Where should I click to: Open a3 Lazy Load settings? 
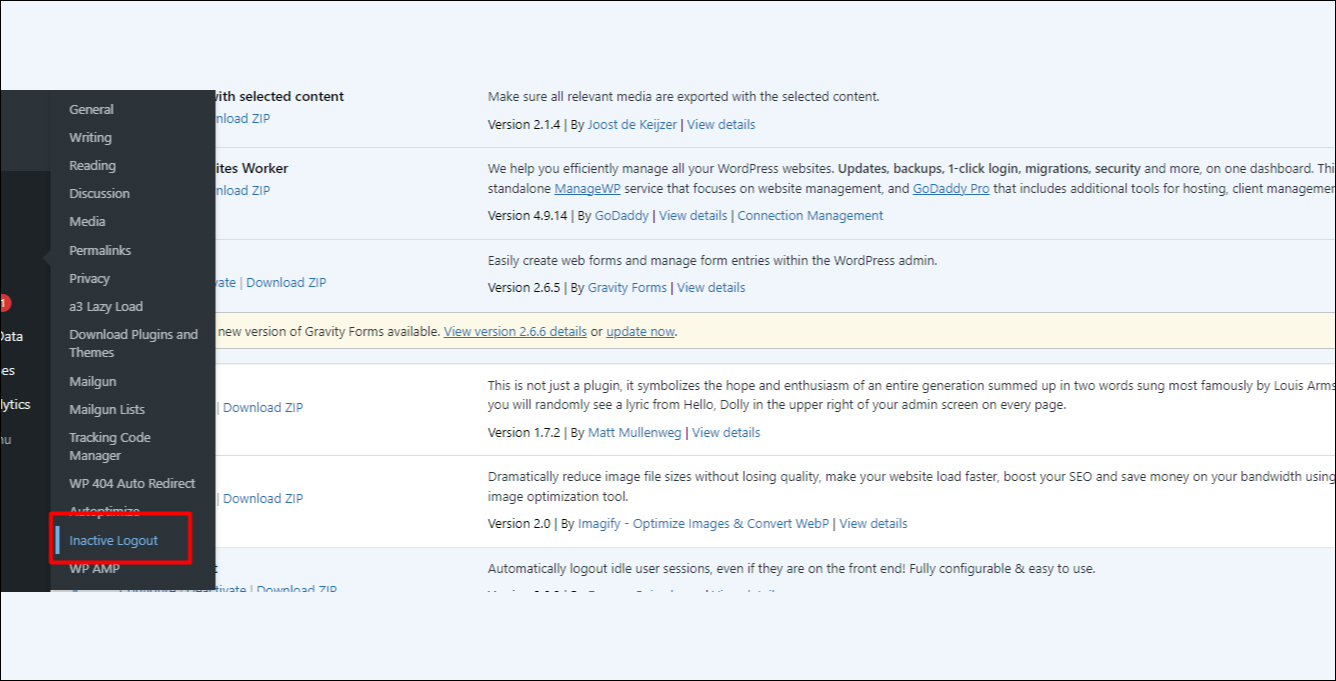(106, 306)
